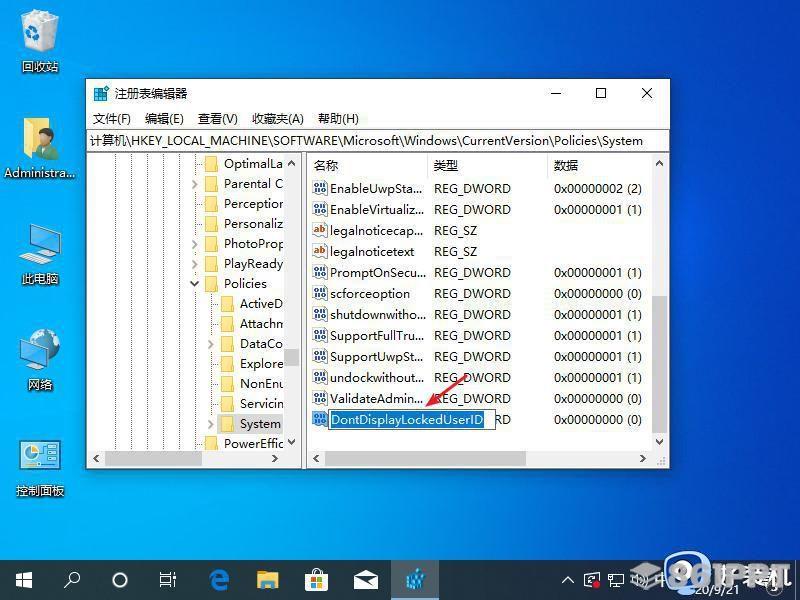Expand the Parental C tree node
Image resolution: width=800 pixels, height=600 pixels.
click(194, 184)
